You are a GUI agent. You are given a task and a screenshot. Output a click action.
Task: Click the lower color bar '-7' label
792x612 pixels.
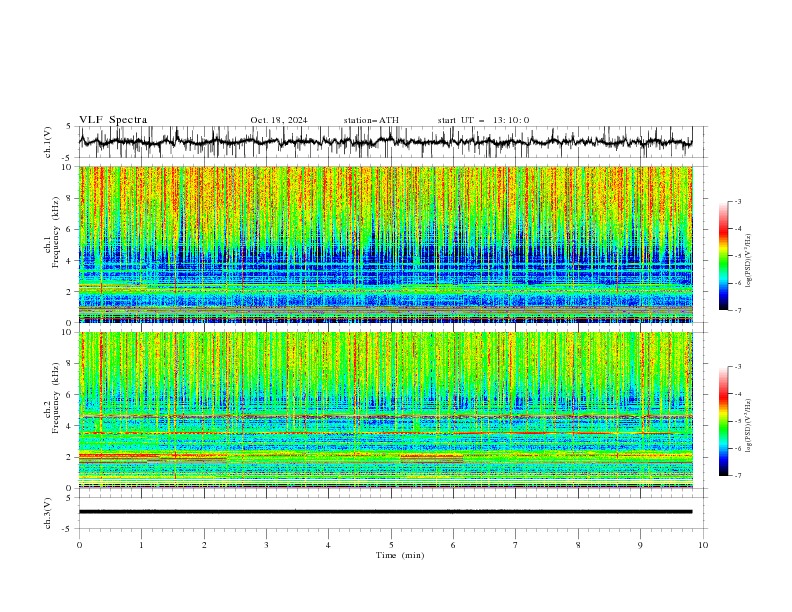(738, 475)
